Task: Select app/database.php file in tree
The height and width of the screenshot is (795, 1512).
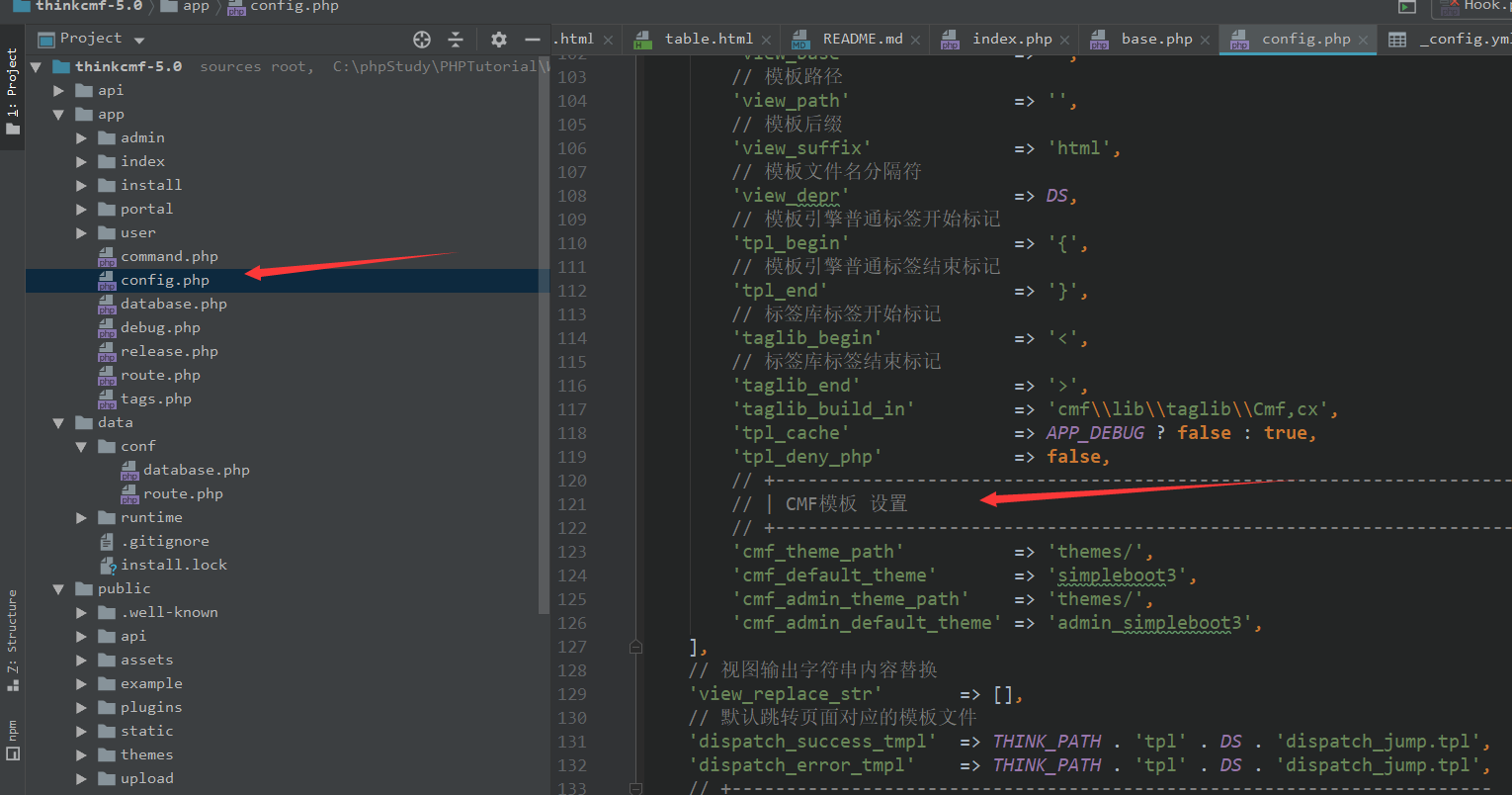Action: pyautogui.click(x=174, y=305)
